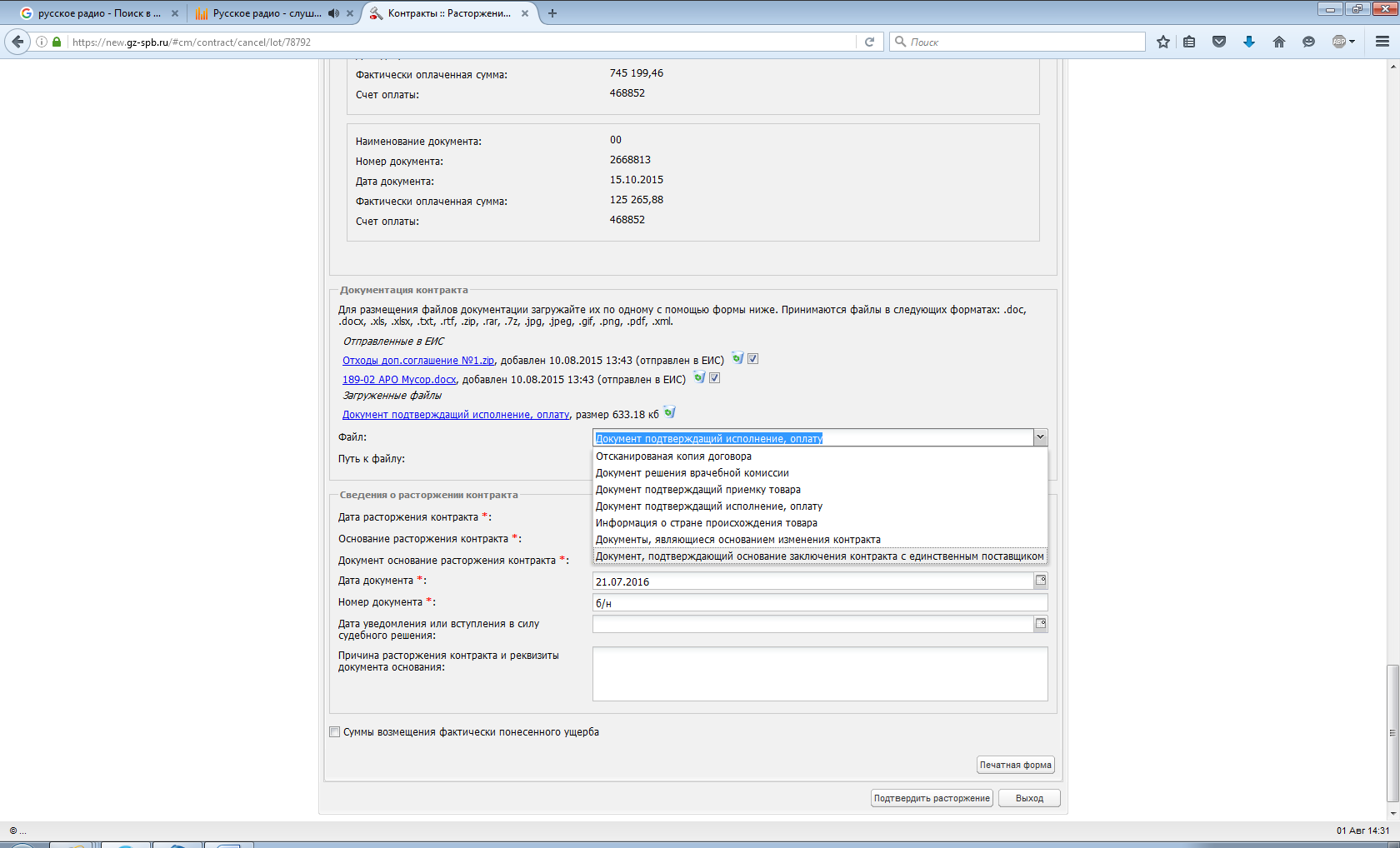Click the search magnifier icon in Поиск box

(x=900, y=42)
